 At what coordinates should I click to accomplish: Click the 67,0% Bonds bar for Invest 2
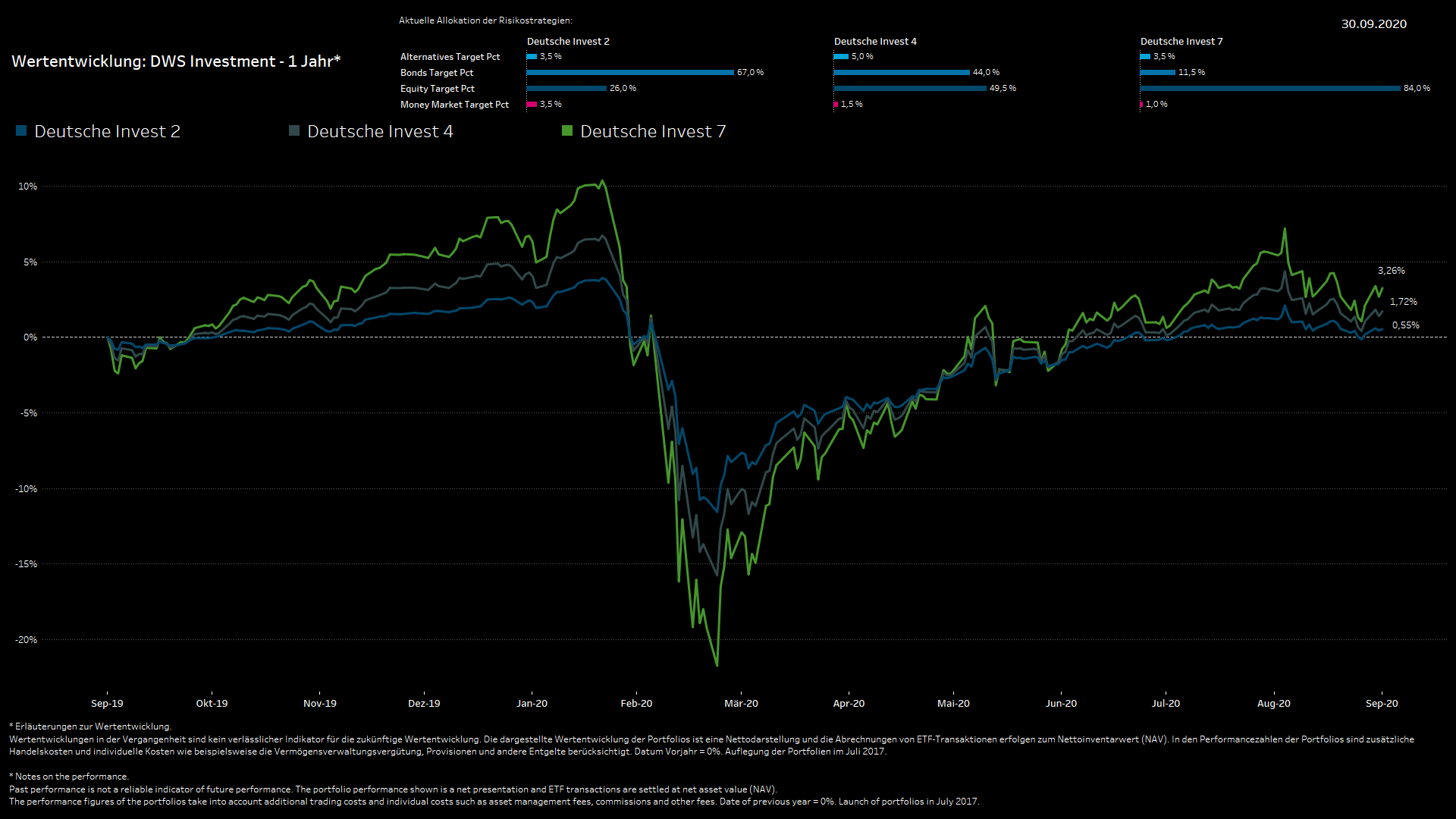630,73
